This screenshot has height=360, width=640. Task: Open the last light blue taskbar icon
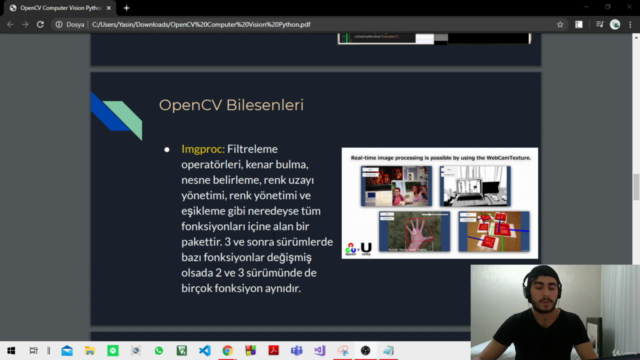coord(389,351)
